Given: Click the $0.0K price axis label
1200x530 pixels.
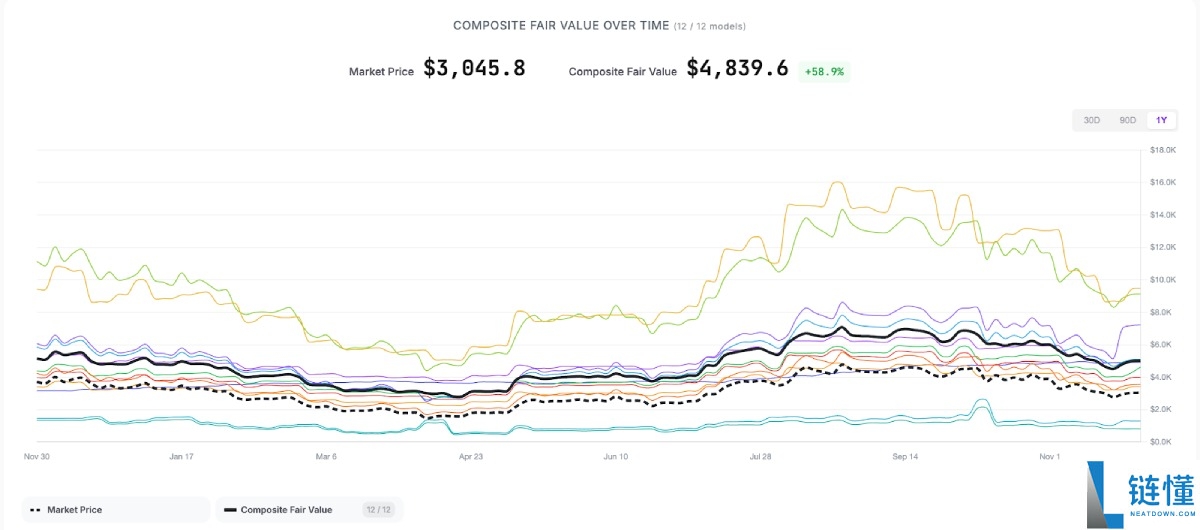Looking at the screenshot, I should 1161,441.
